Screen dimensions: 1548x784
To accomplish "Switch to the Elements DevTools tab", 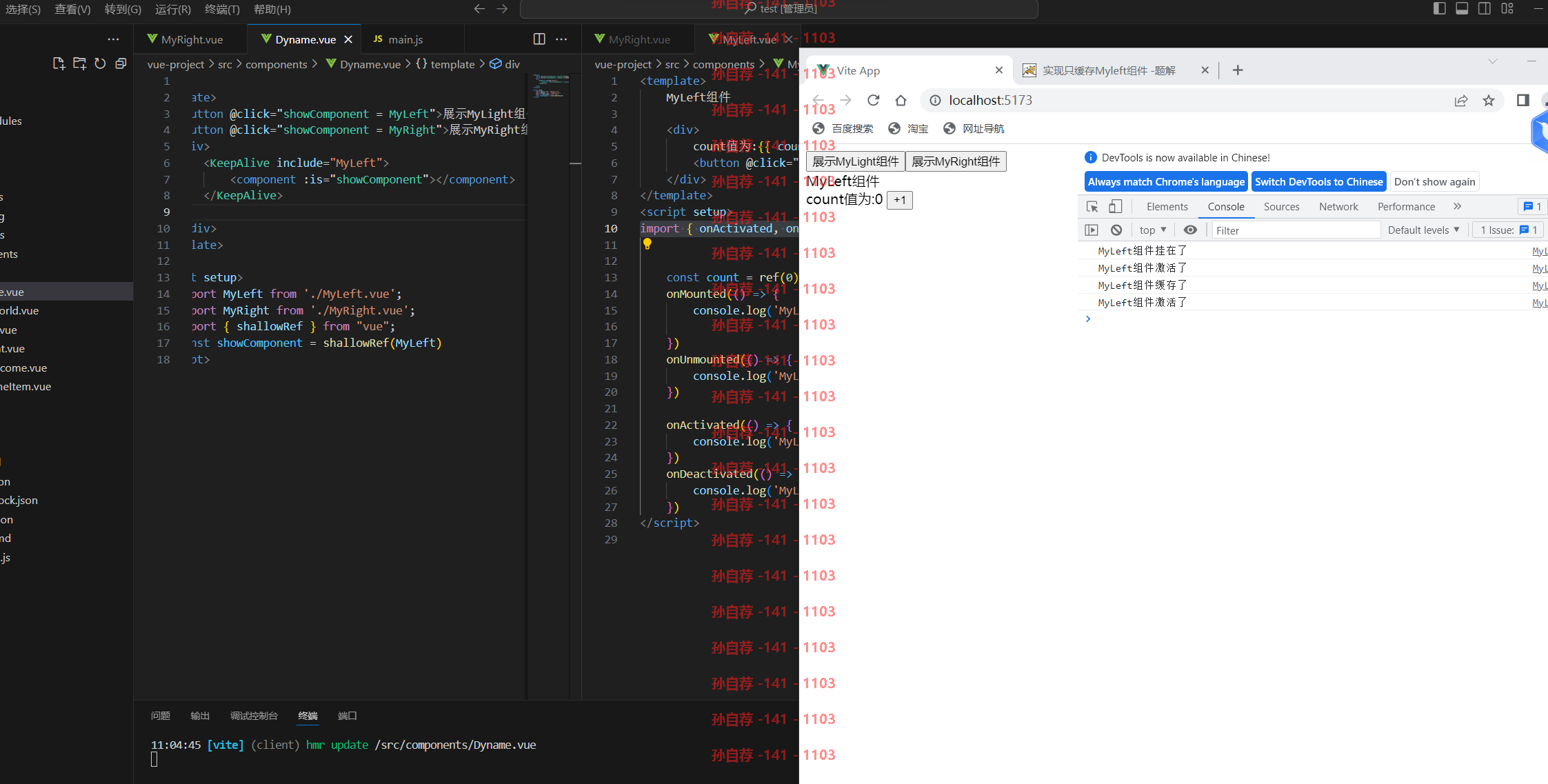I will pos(1167,206).
